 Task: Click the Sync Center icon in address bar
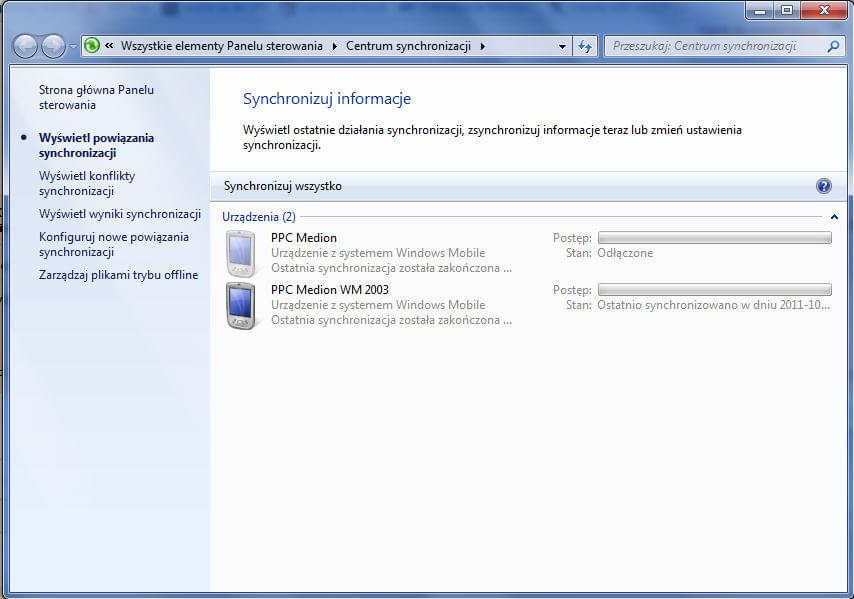pyautogui.click(x=92, y=45)
